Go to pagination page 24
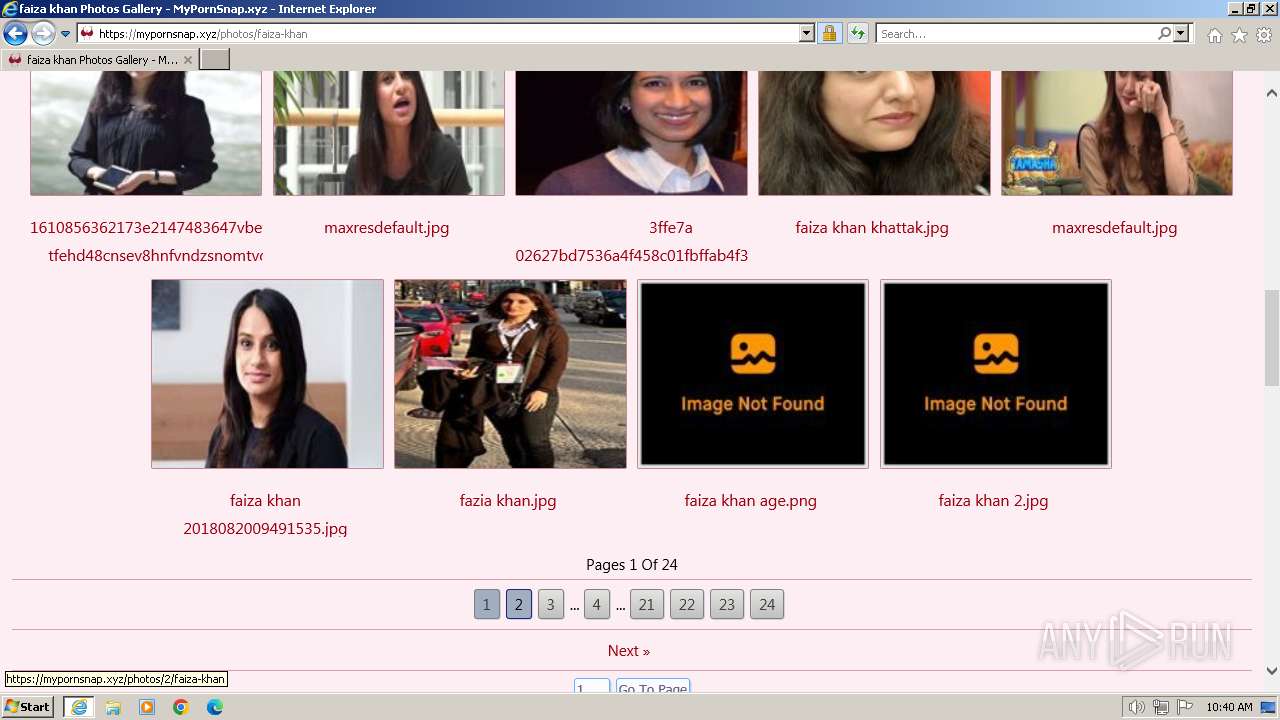1280x720 pixels. [x=767, y=604]
